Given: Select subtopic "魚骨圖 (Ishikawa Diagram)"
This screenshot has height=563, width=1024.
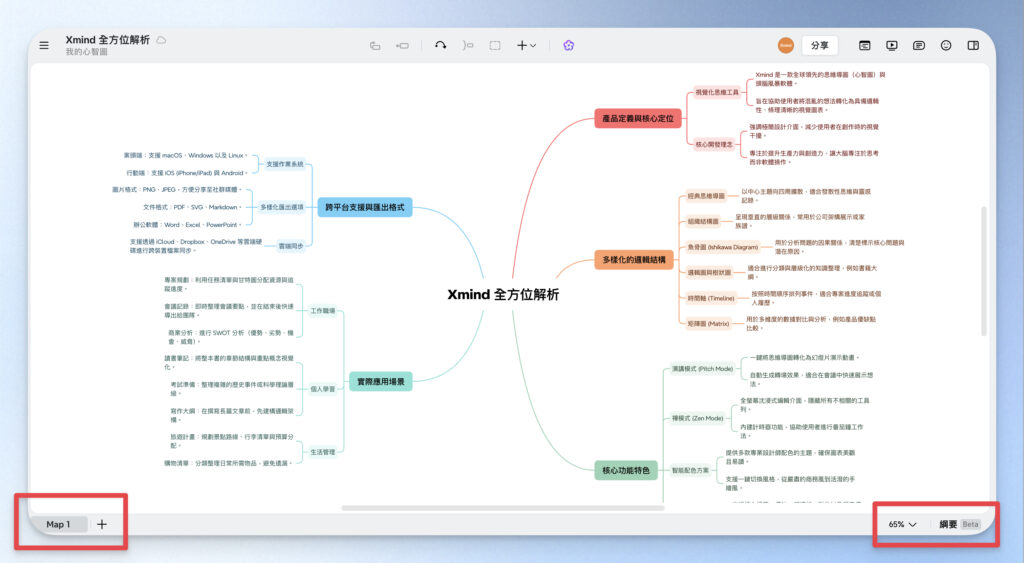Looking at the screenshot, I should click(x=722, y=247).
